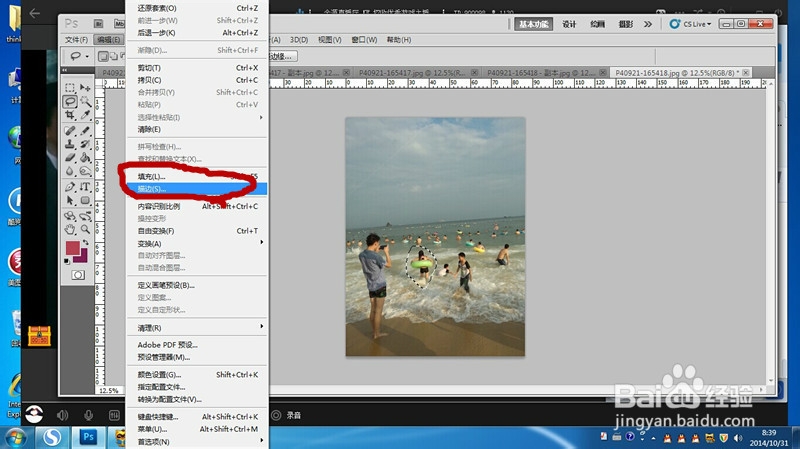
Task: Choose 后退一步(K) menu item
Action: pyautogui.click(x=197, y=33)
